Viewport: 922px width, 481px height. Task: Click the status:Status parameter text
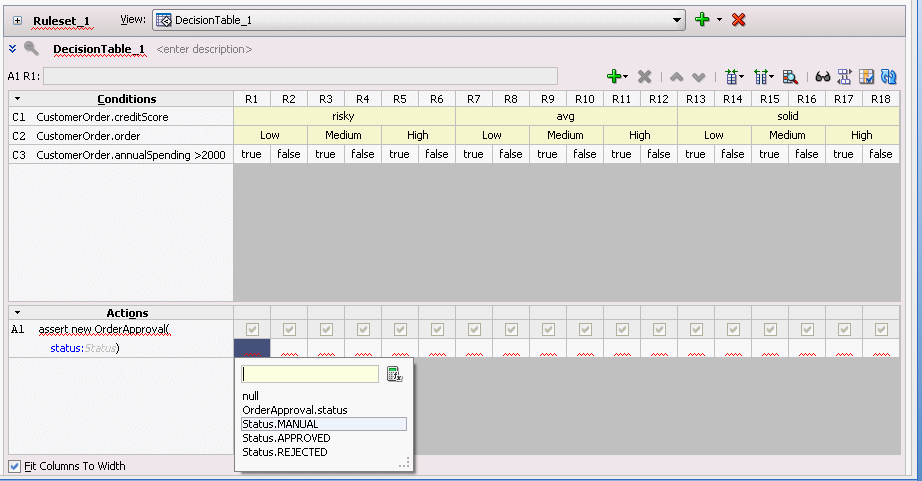[85, 348]
